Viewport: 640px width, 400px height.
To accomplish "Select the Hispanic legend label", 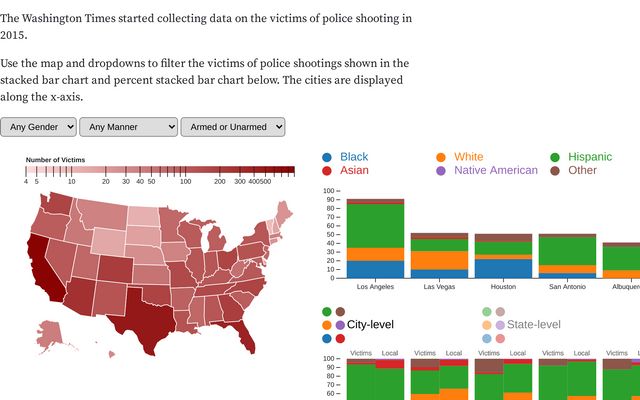I will click(590, 157).
